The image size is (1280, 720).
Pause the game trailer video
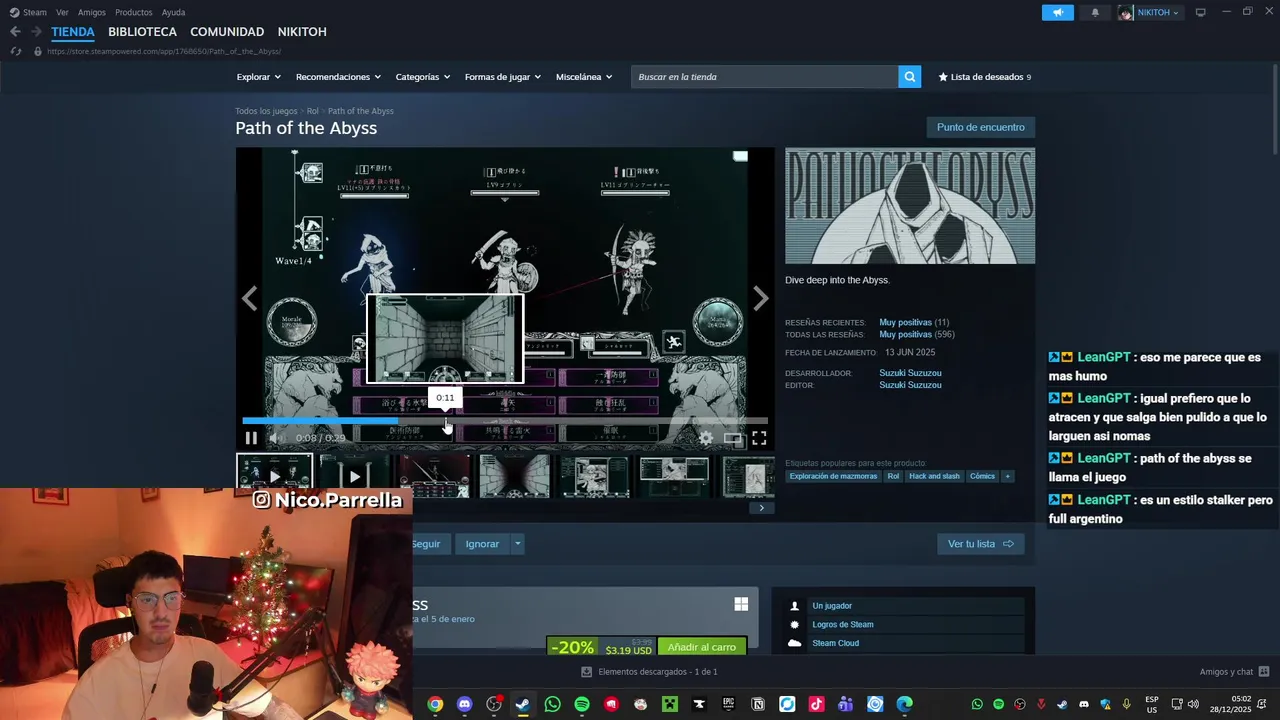pyautogui.click(x=251, y=438)
